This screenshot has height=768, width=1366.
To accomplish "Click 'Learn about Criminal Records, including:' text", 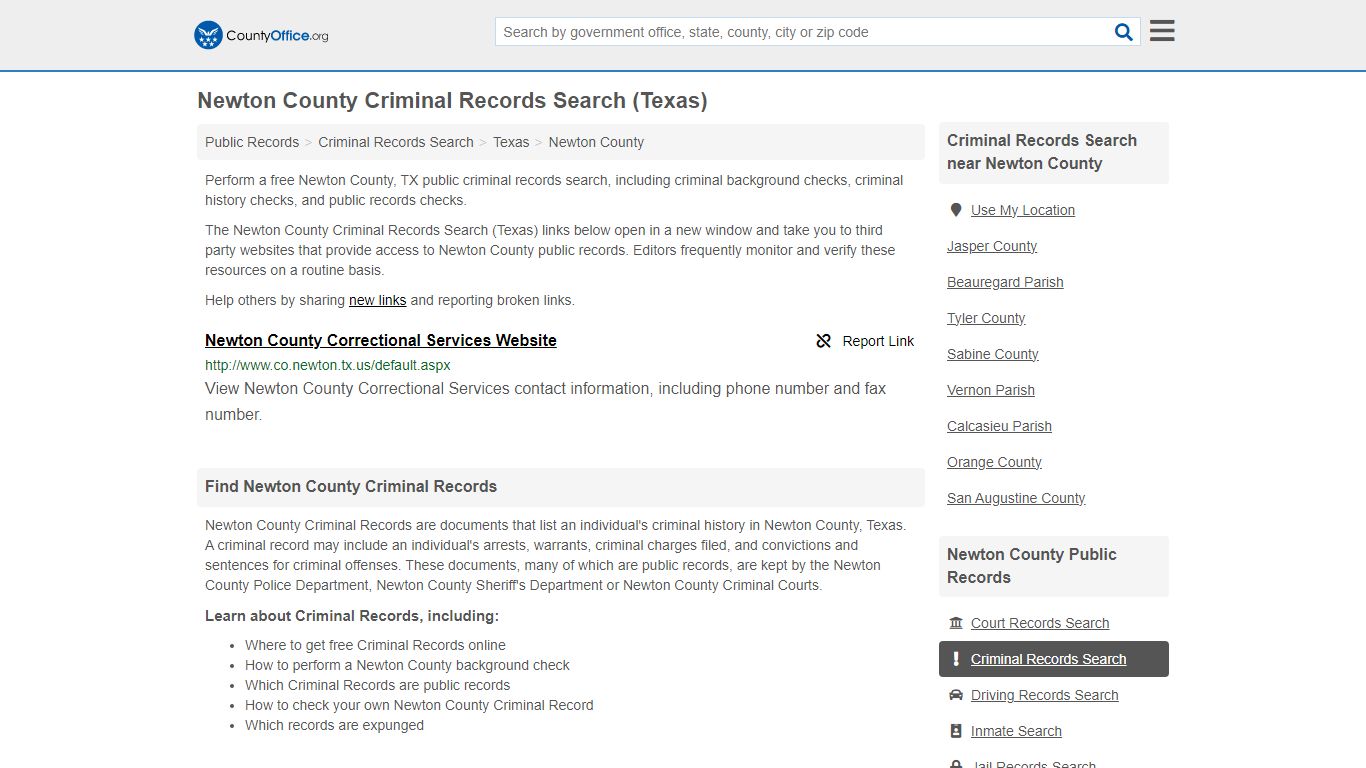I will pyautogui.click(x=352, y=616).
